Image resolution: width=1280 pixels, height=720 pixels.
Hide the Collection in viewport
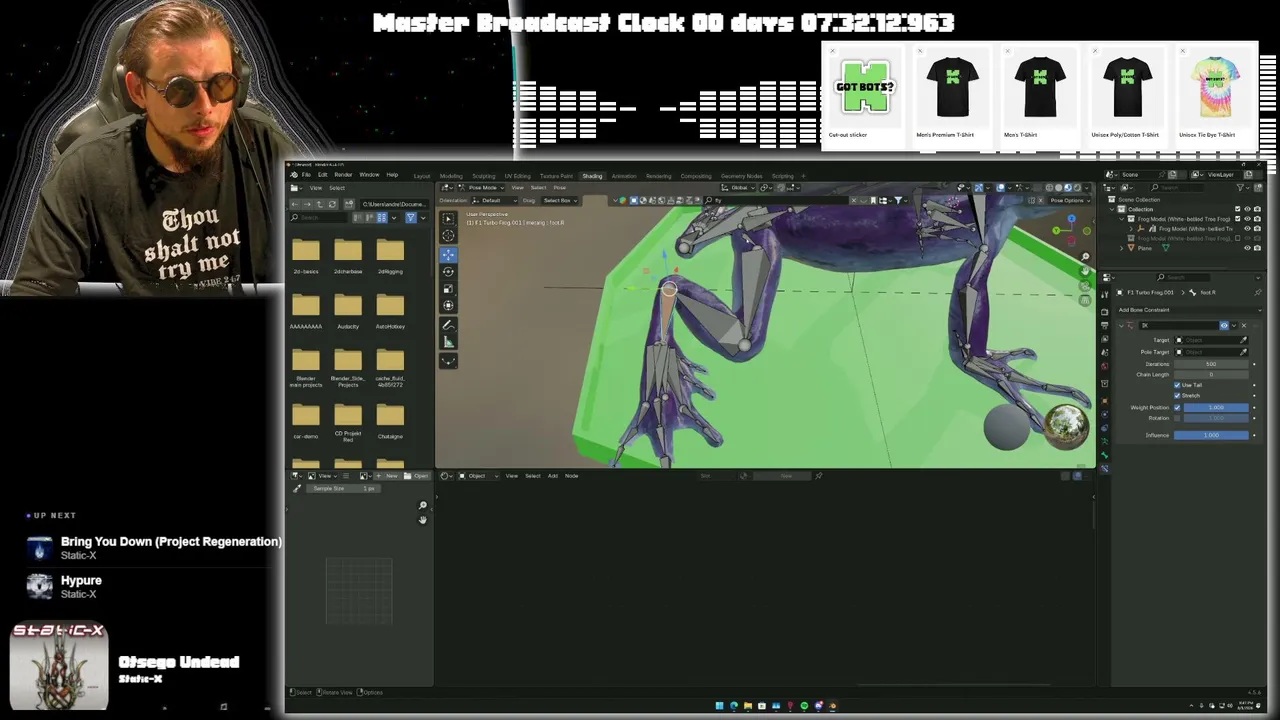[1247, 209]
